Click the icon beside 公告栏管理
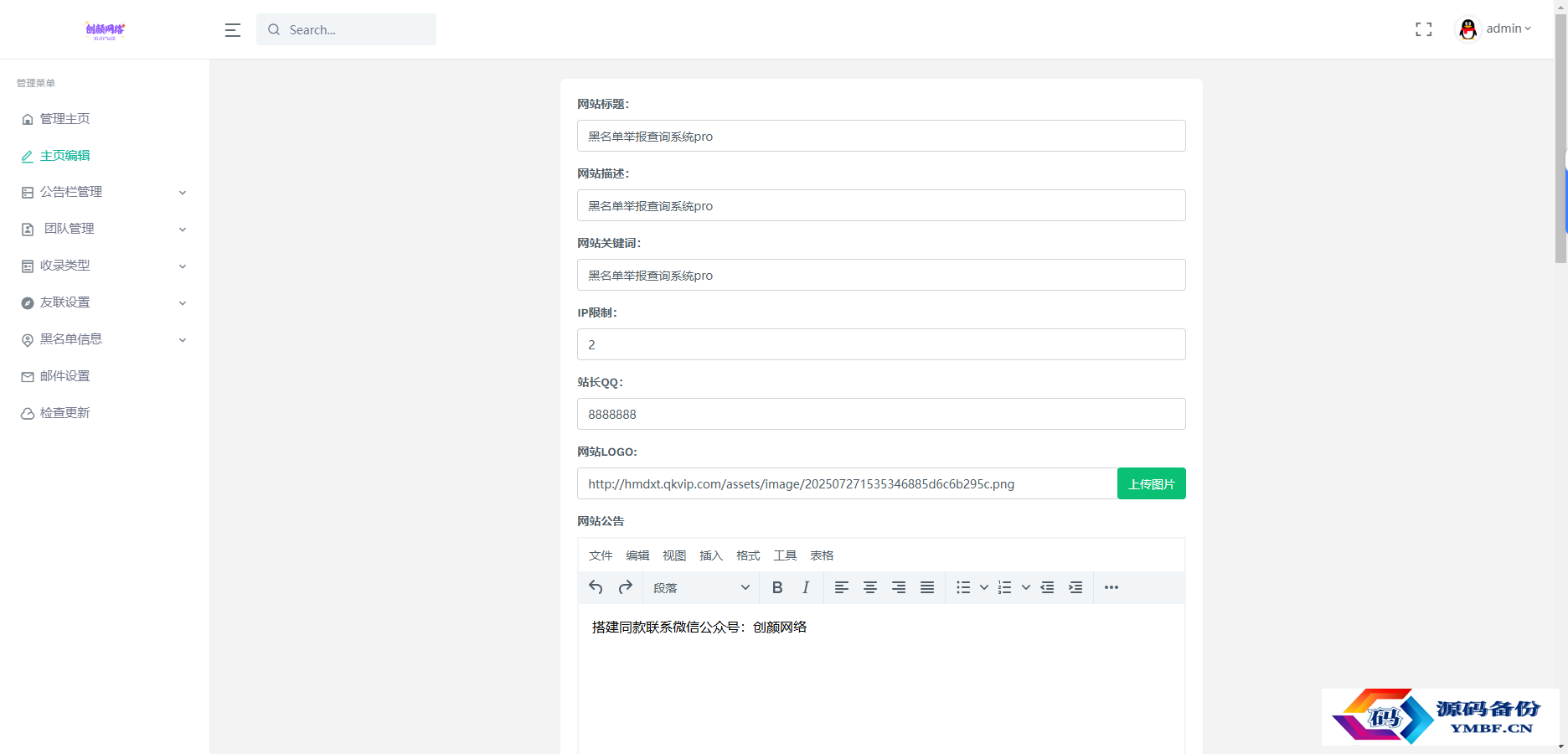Image resolution: width=1568 pixels, height=754 pixels. pos(28,193)
